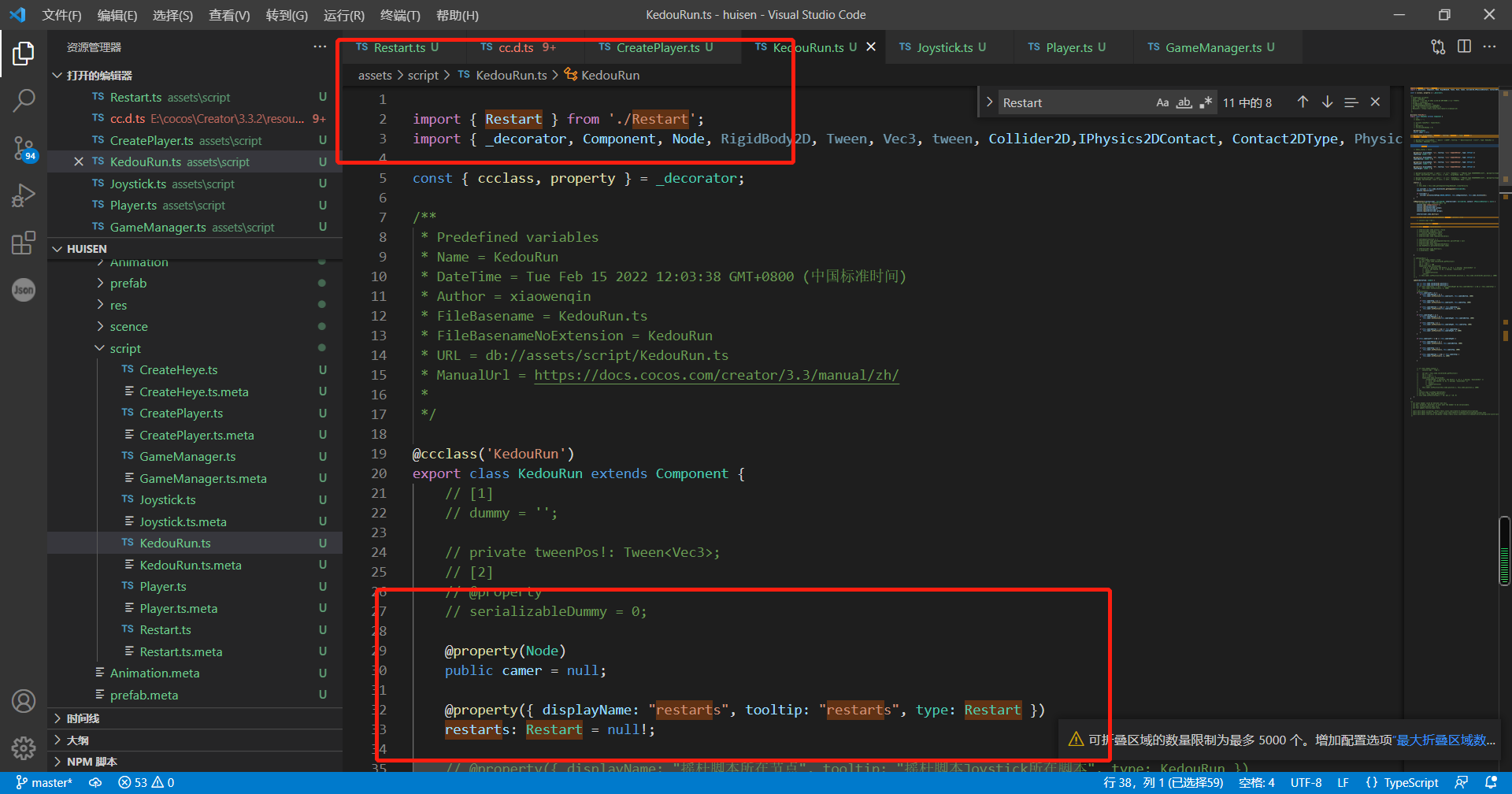1512x794 pixels.
Task: Open the Explorer view in activity bar
Action: click(x=24, y=54)
